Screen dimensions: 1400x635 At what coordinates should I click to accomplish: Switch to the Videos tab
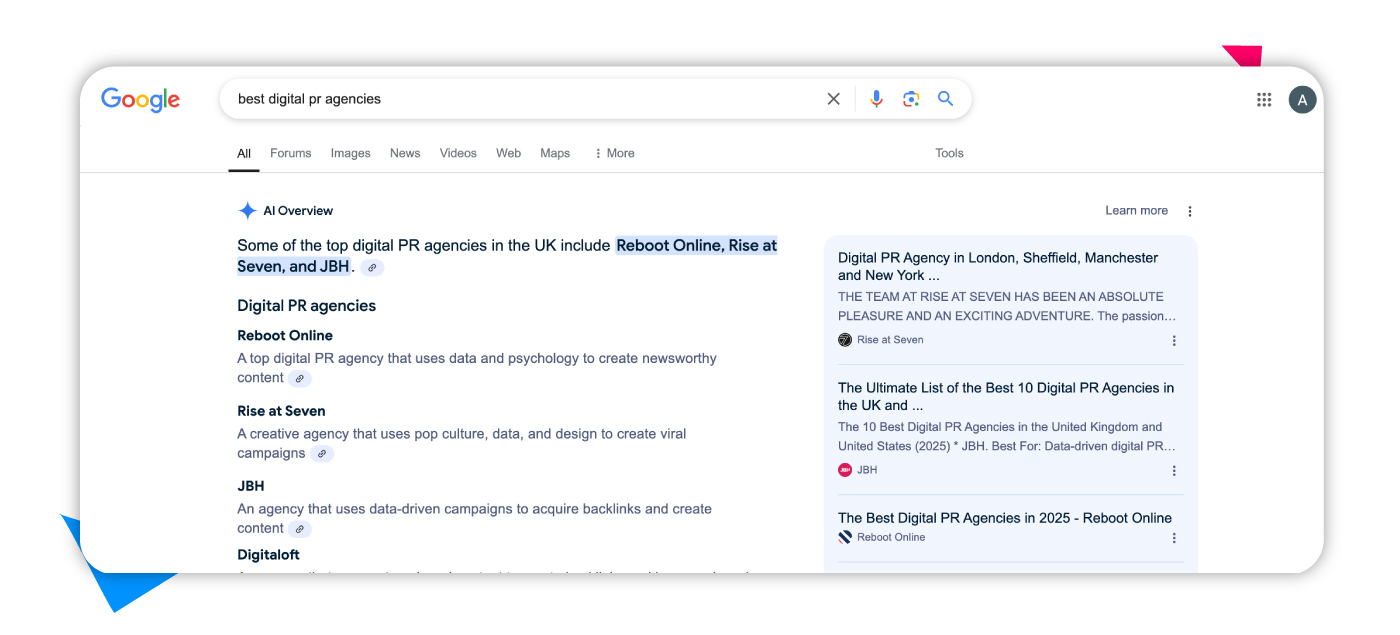[458, 153]
